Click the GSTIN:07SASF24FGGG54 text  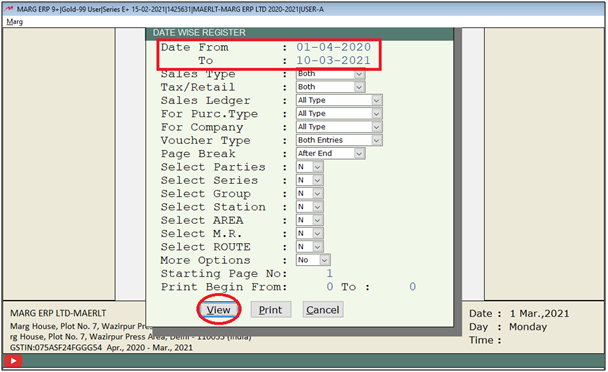[x=56, y=348]
